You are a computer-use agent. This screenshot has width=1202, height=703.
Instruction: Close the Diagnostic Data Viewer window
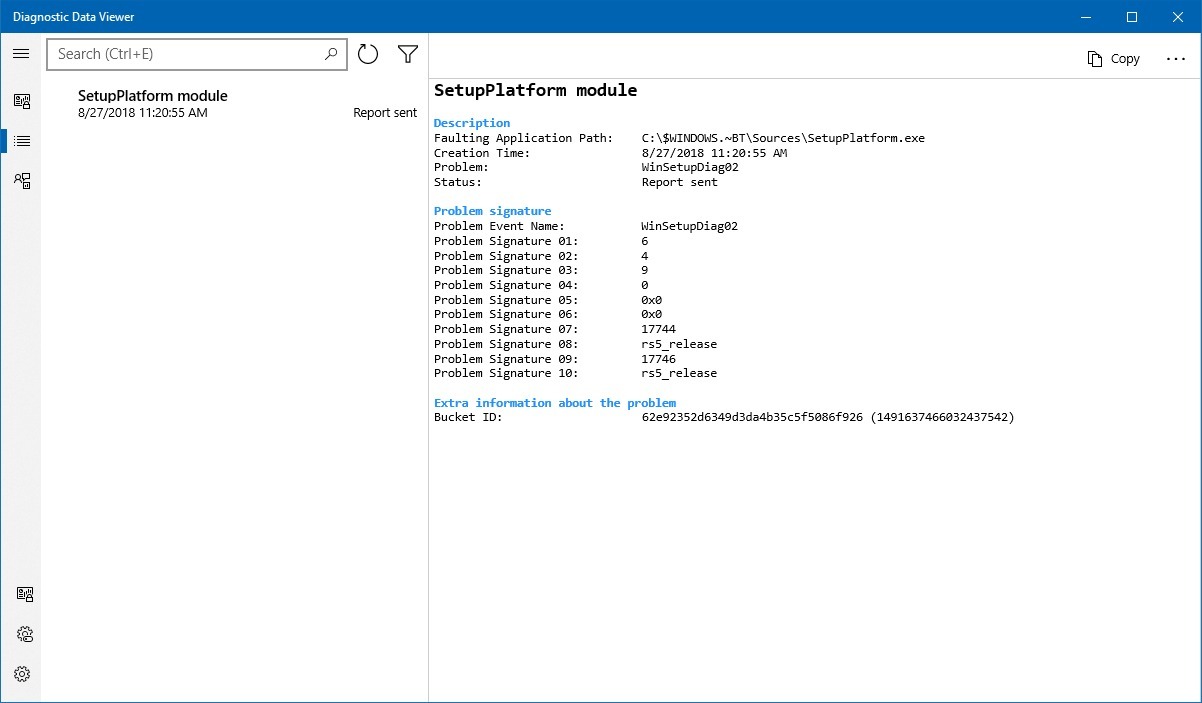[x=1178, y=17]
